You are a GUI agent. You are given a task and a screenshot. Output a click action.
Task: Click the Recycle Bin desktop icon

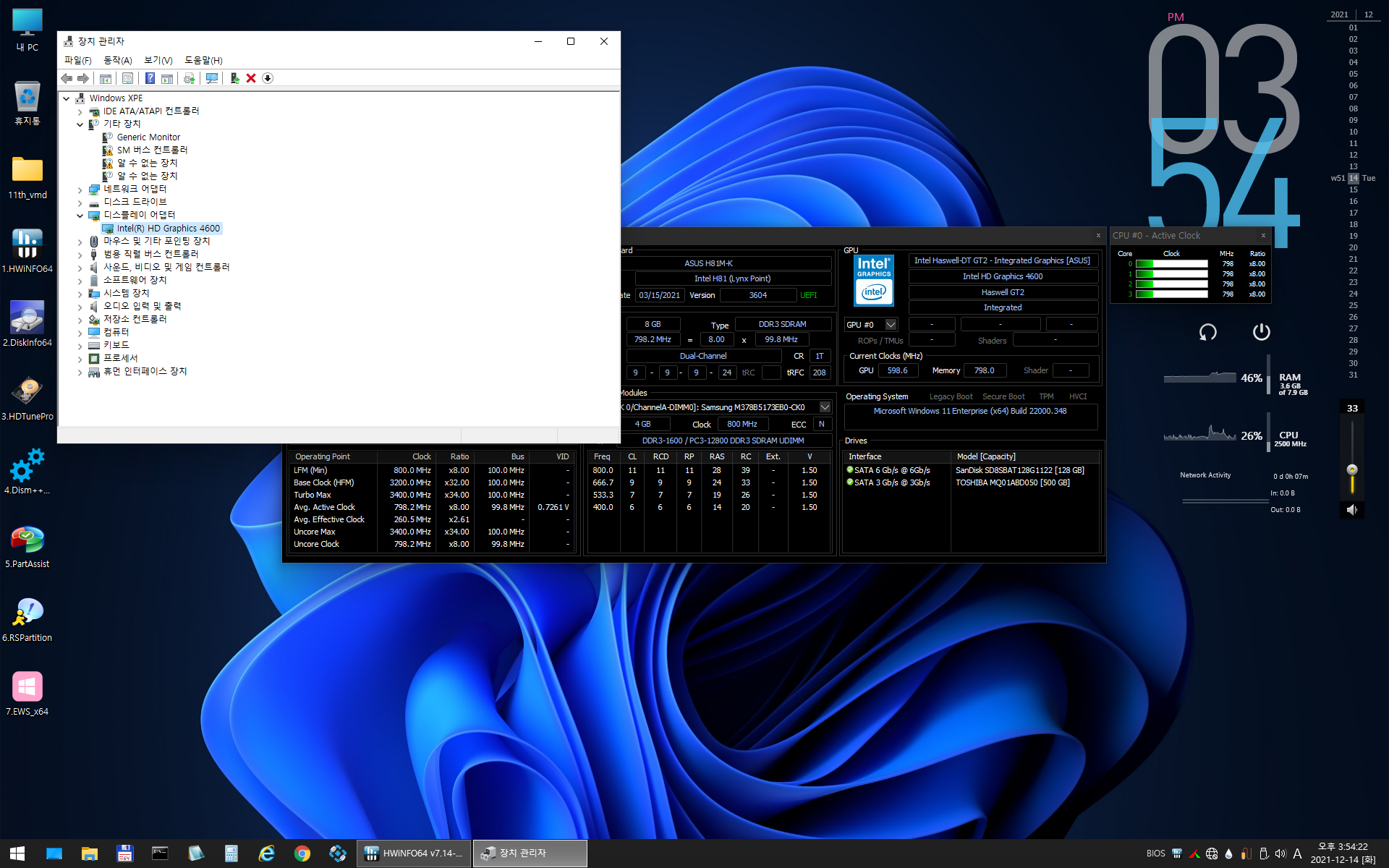tap(27, 103)
